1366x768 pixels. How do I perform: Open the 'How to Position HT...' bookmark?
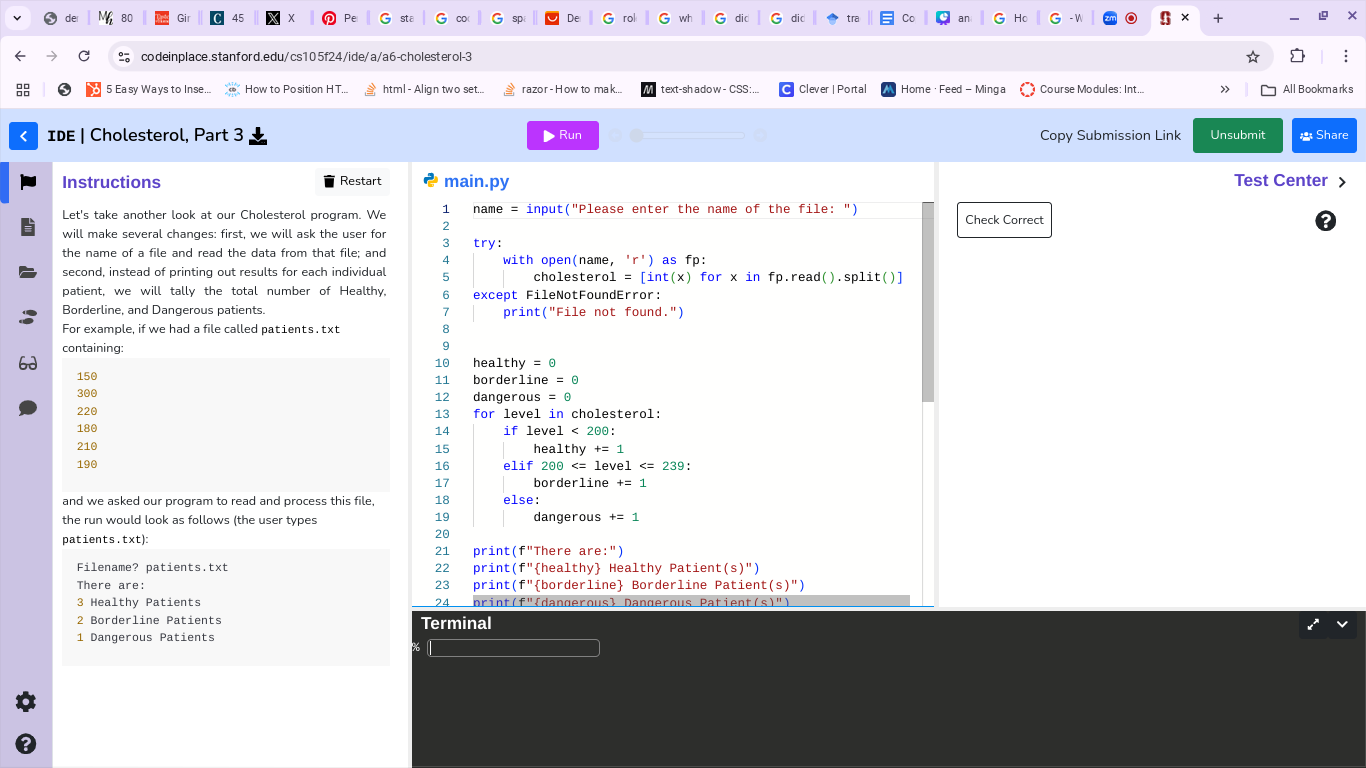(x=287, y=89)
